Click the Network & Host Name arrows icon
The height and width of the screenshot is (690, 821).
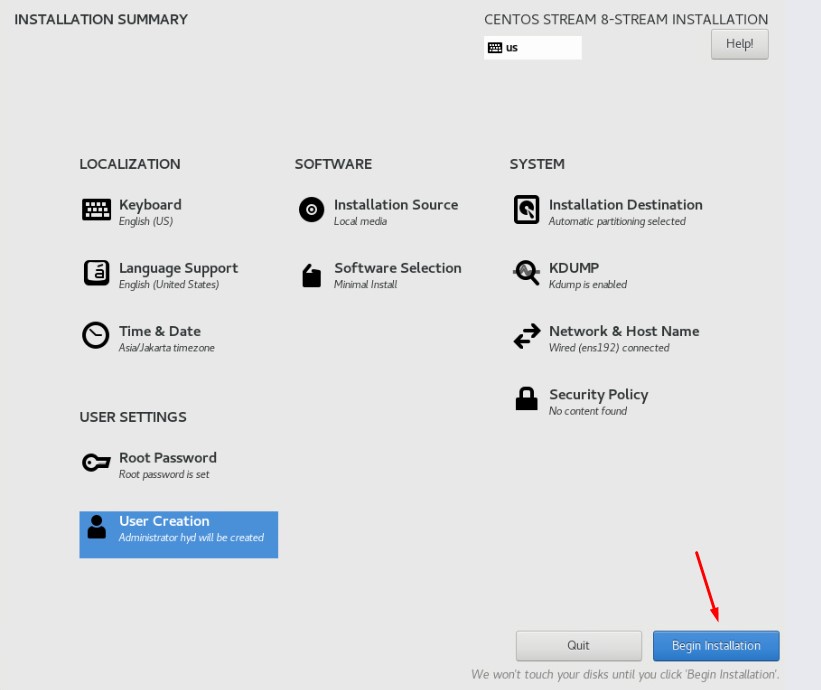[526, 337]
